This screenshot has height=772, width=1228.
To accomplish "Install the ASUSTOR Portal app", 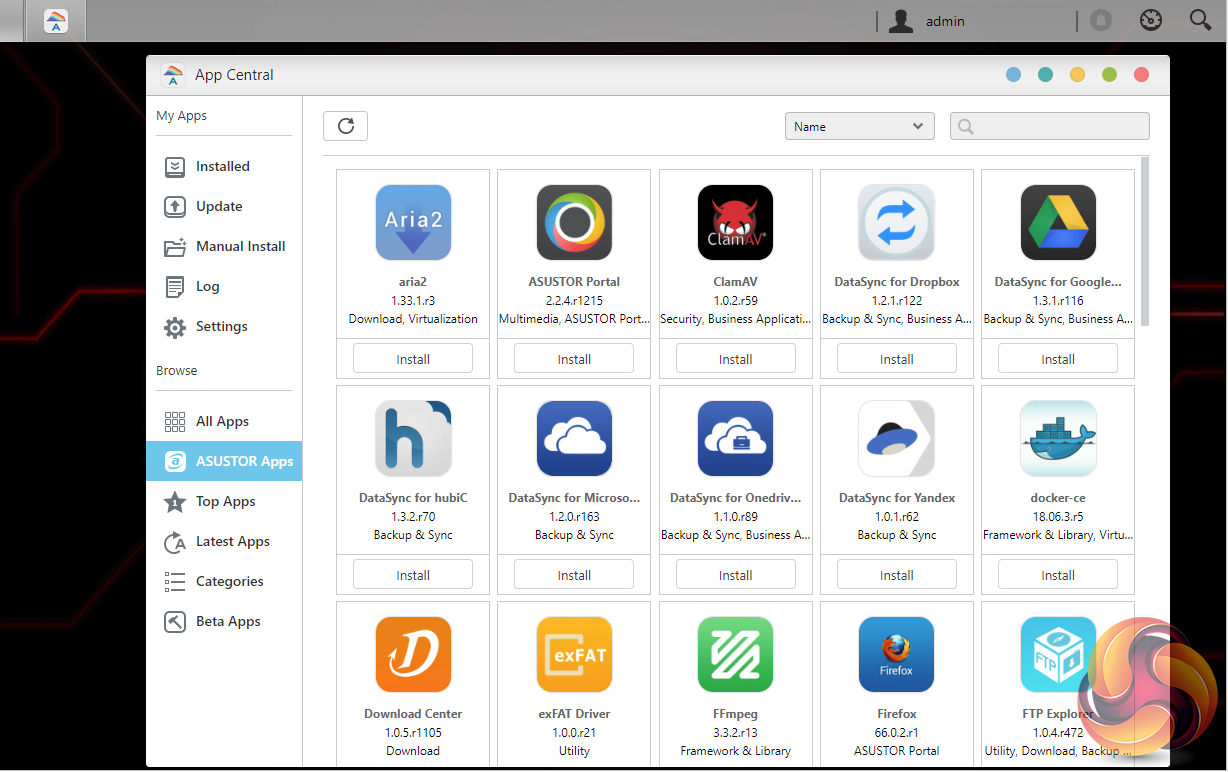I will [574, 359].
